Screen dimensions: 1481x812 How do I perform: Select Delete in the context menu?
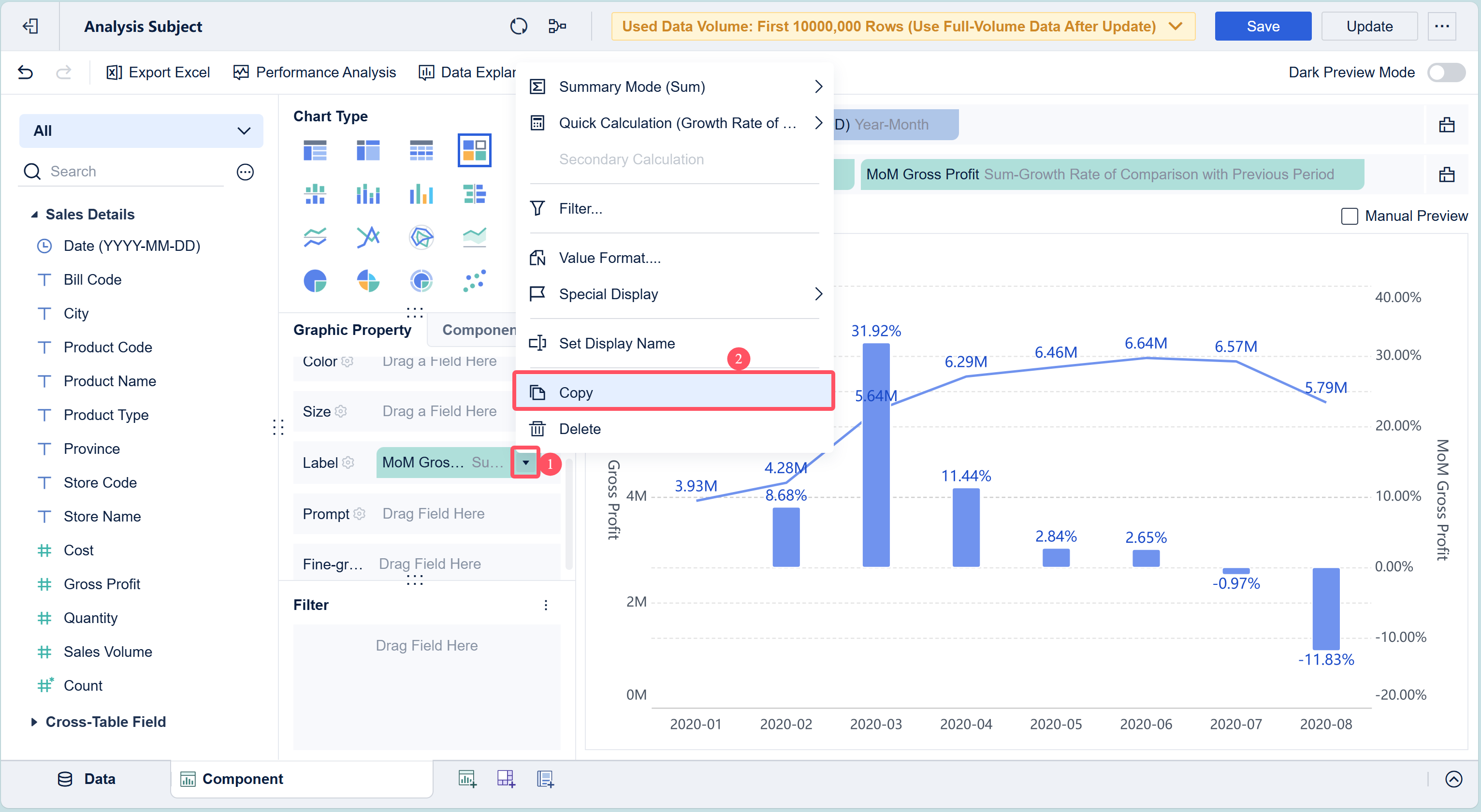click(x=675, y=429)
